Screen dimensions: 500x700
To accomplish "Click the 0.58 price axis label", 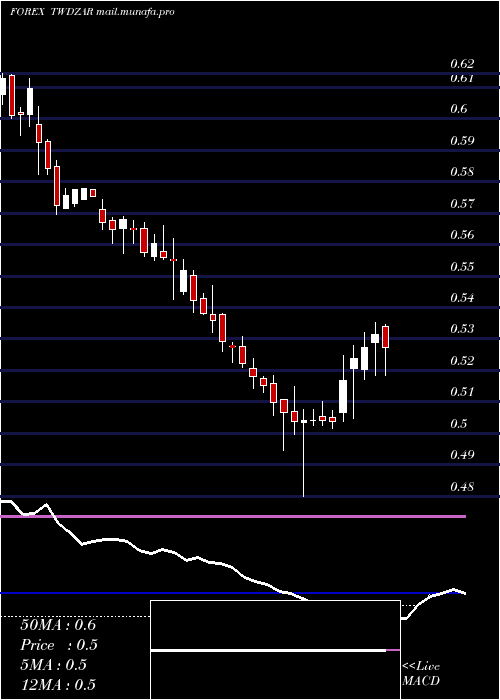I will pos(462,172).
